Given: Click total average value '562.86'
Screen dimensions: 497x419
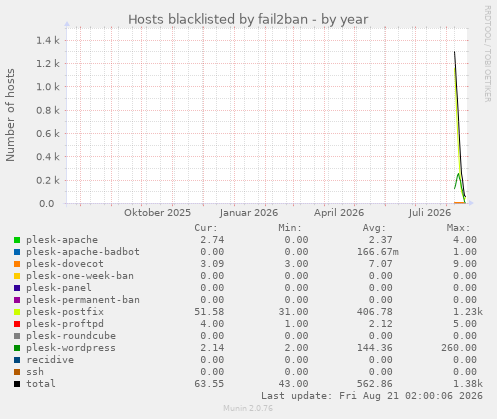Looking at the screenshot, I should 375,384.
